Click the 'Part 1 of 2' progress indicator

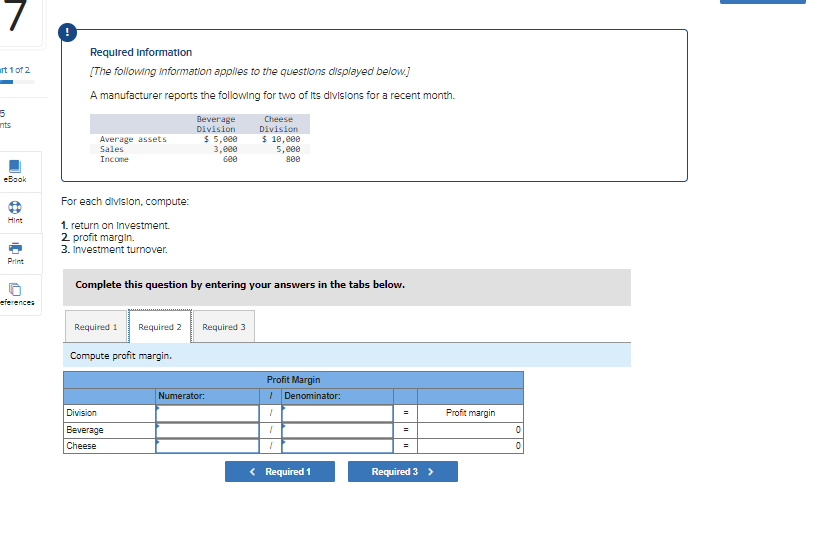pos(15,70)
